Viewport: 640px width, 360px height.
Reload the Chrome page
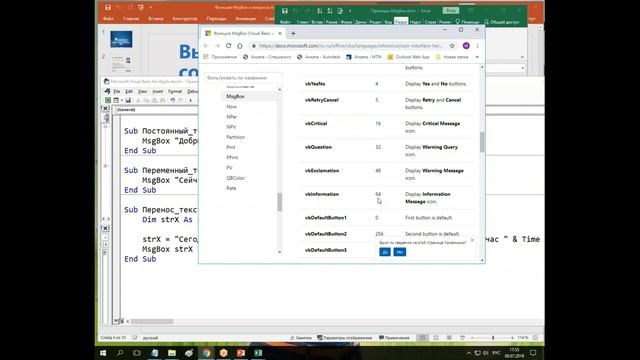[x=229, y=46]
